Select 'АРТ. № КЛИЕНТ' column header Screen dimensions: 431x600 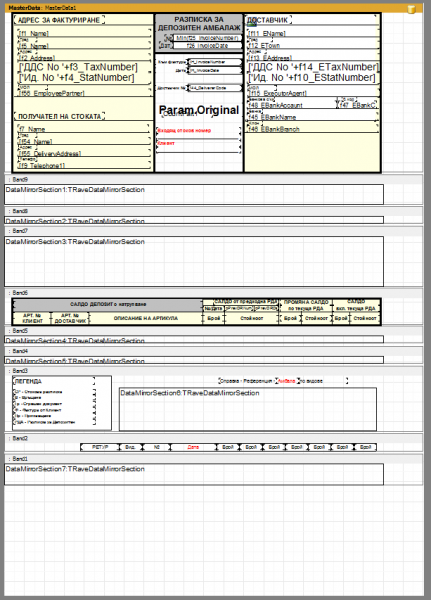[32, 318]
